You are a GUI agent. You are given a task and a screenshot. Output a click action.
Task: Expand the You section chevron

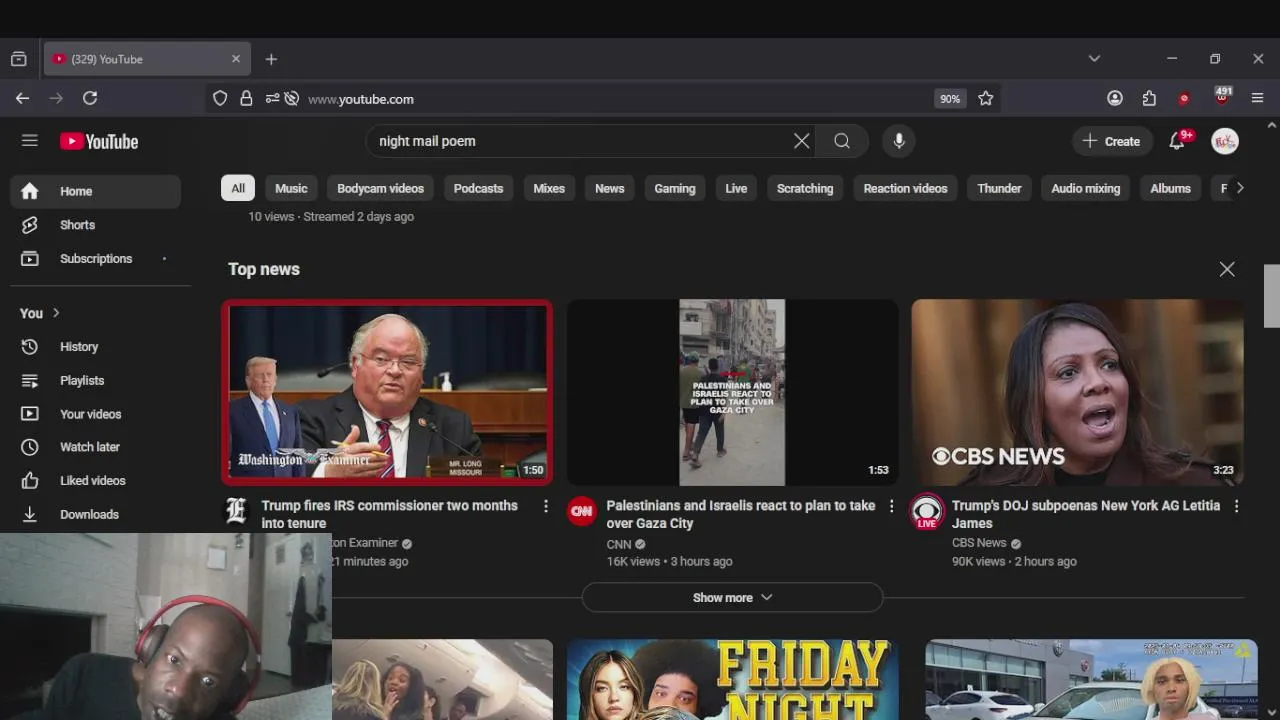point(56,313)
